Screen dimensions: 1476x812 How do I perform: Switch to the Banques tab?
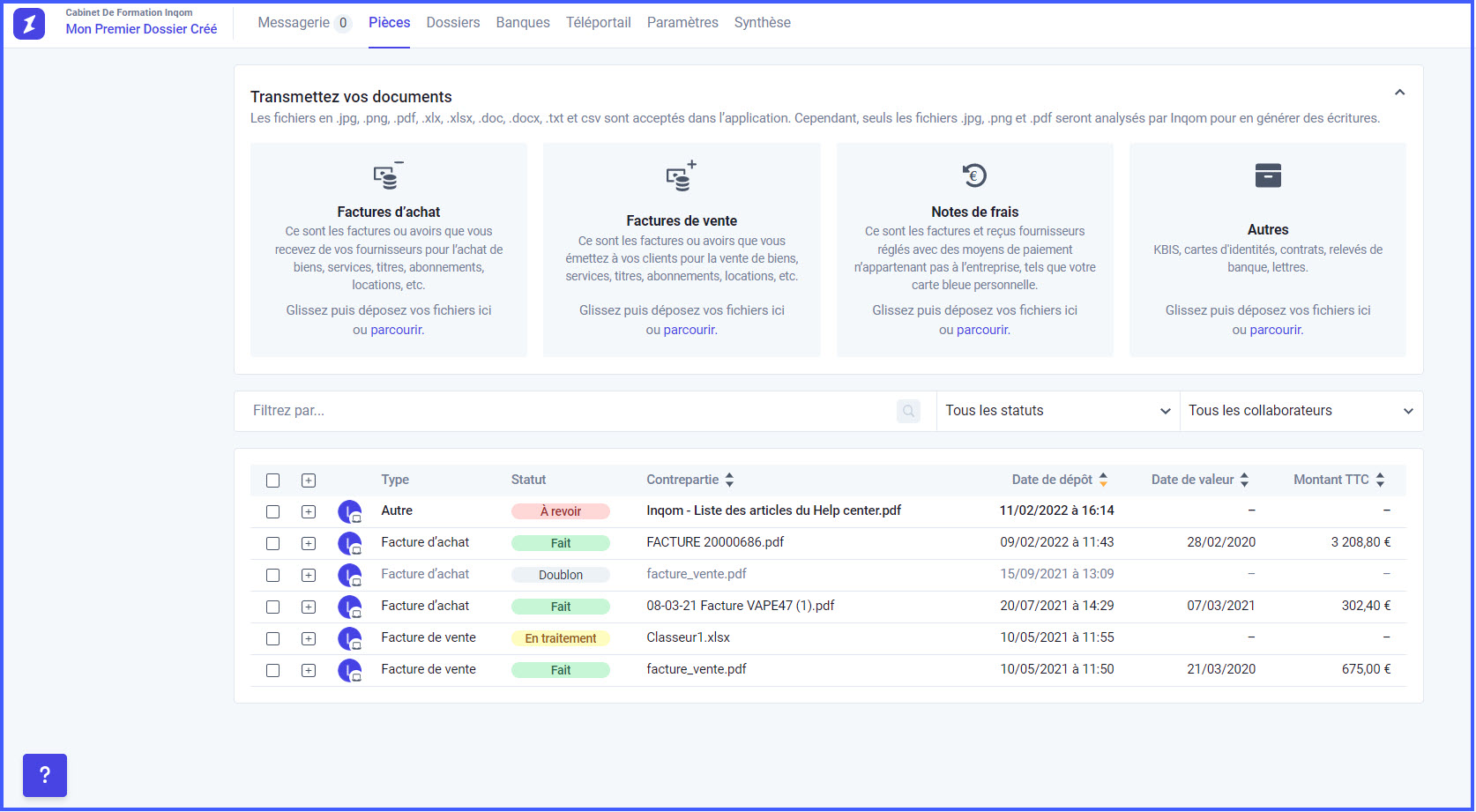tap(522, 23)
